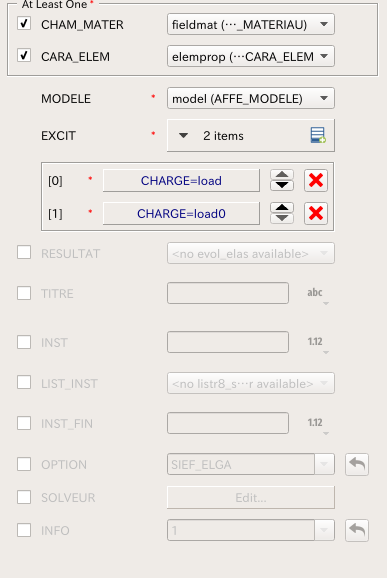This screenshot has width=387, height=578.
Task: Enable the SOLVEUR checkbox
Action: pyautogui.click(x=24, y=497)
